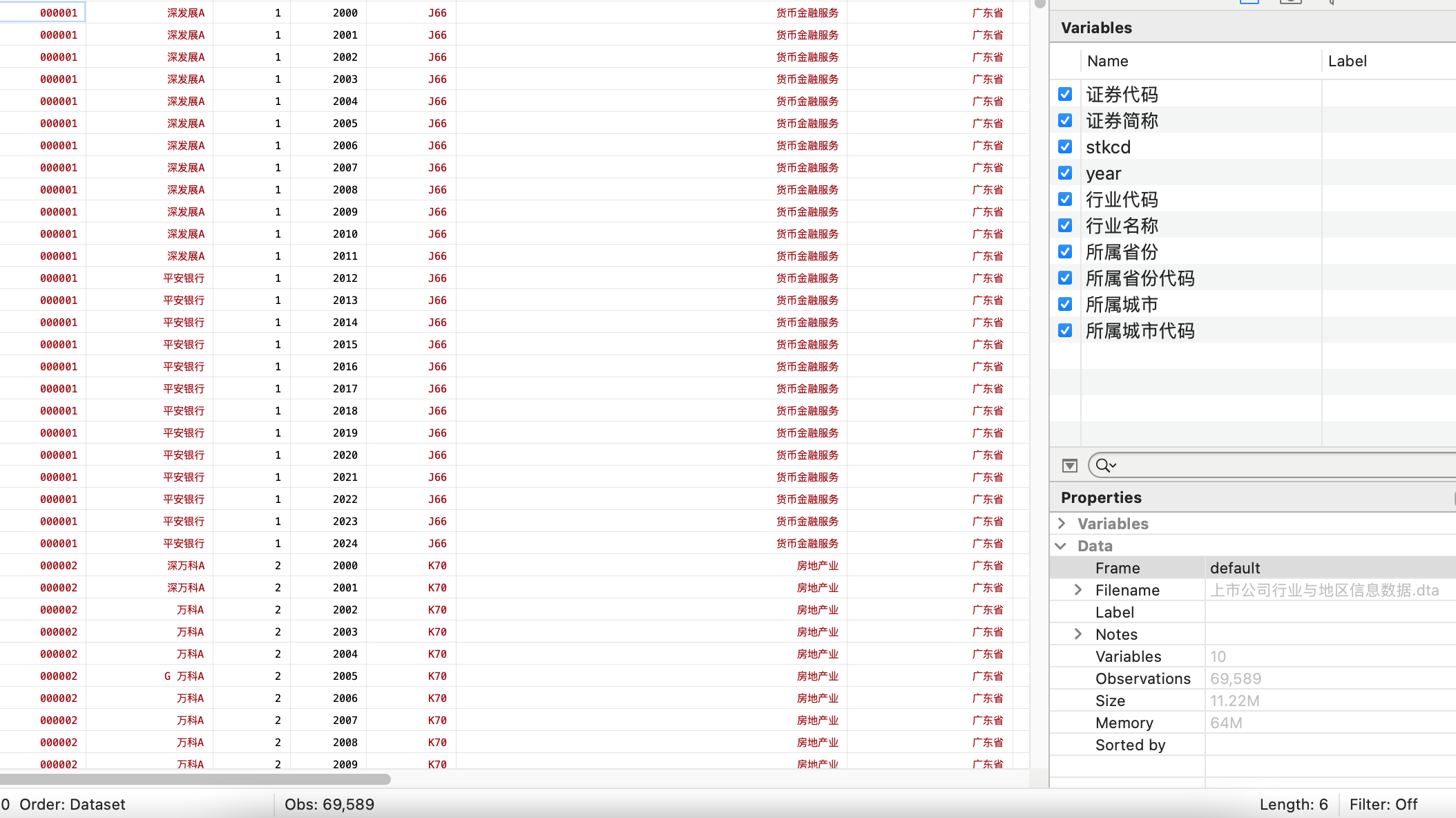Click the magnifier icon in variable search
Viewport: 1456px width, 818px height.
pyautogui.click(x=1104, y=466)
